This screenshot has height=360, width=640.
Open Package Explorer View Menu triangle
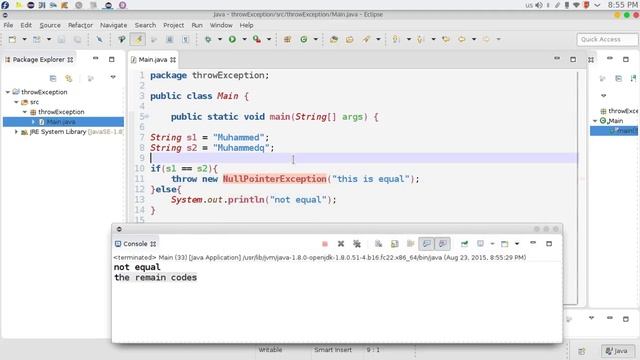tap(113, 77)
